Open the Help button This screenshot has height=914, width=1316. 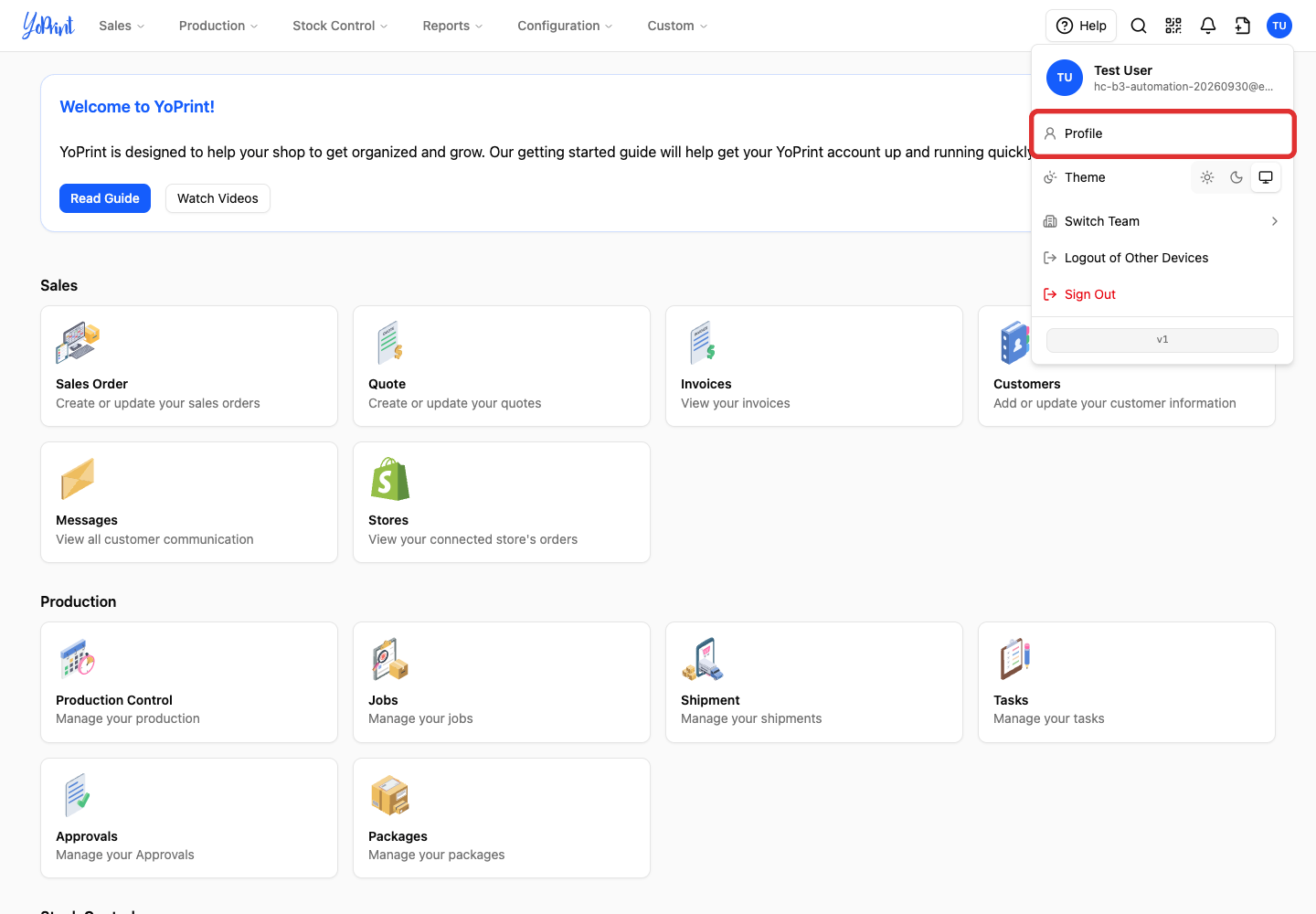click(1081, 26)
